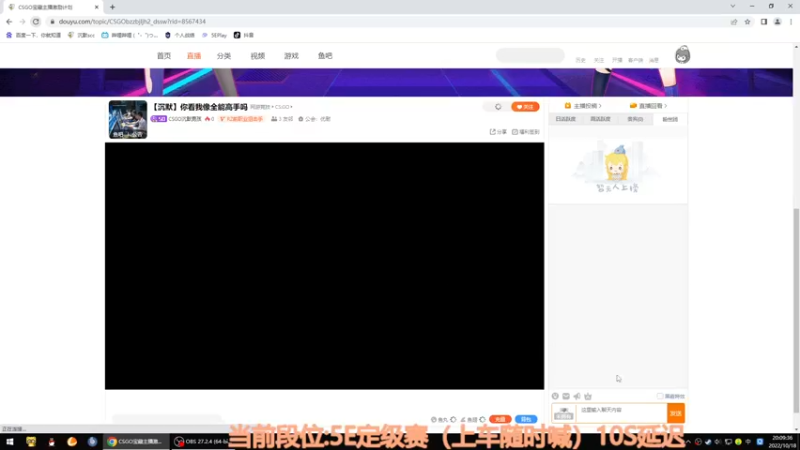Open the 视频 nav item

[258, 56]
